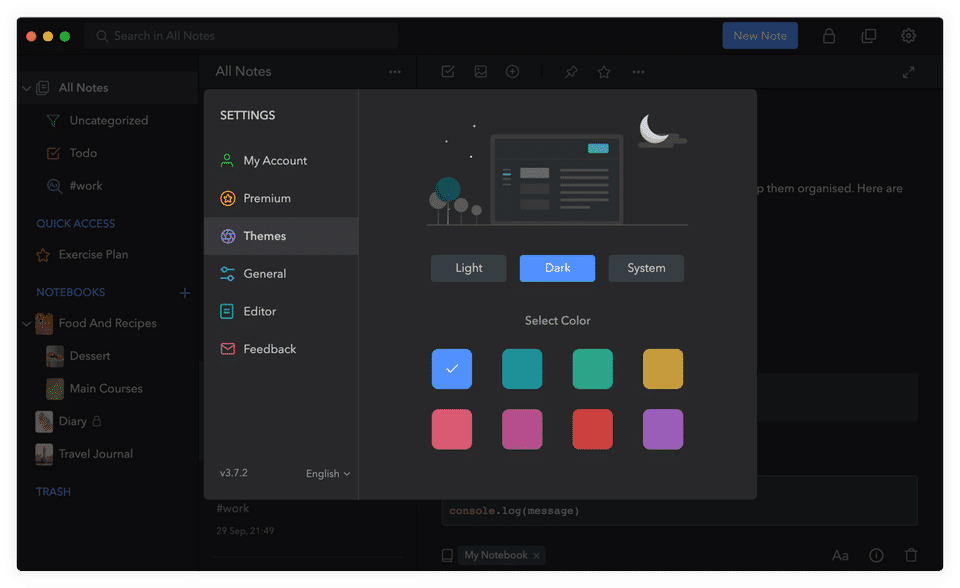This screenshot has width=960, height=588.
Task: Open Themes settings tab
Action: click(x=281, y=236)
